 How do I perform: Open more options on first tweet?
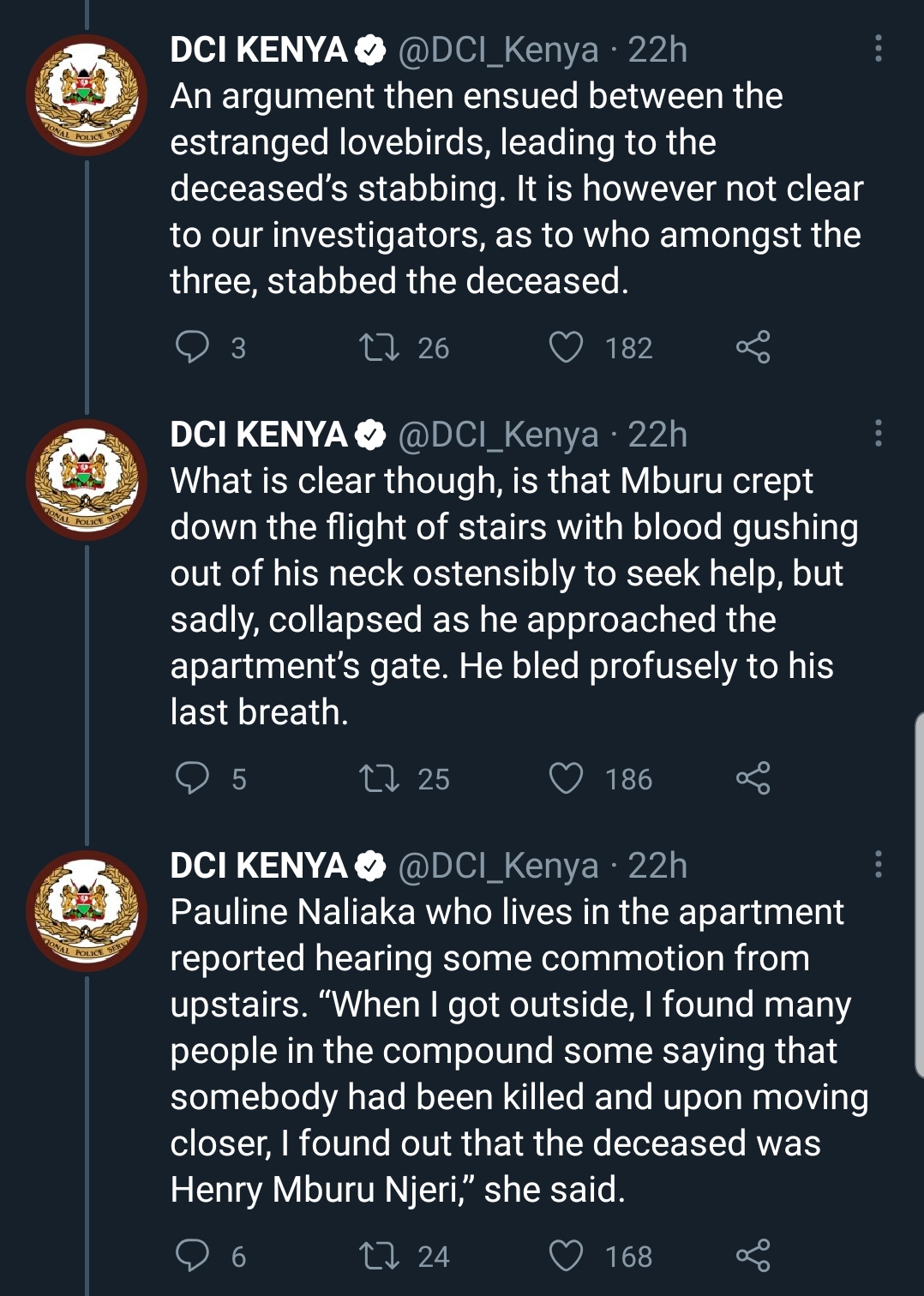[x=878, y=49]
